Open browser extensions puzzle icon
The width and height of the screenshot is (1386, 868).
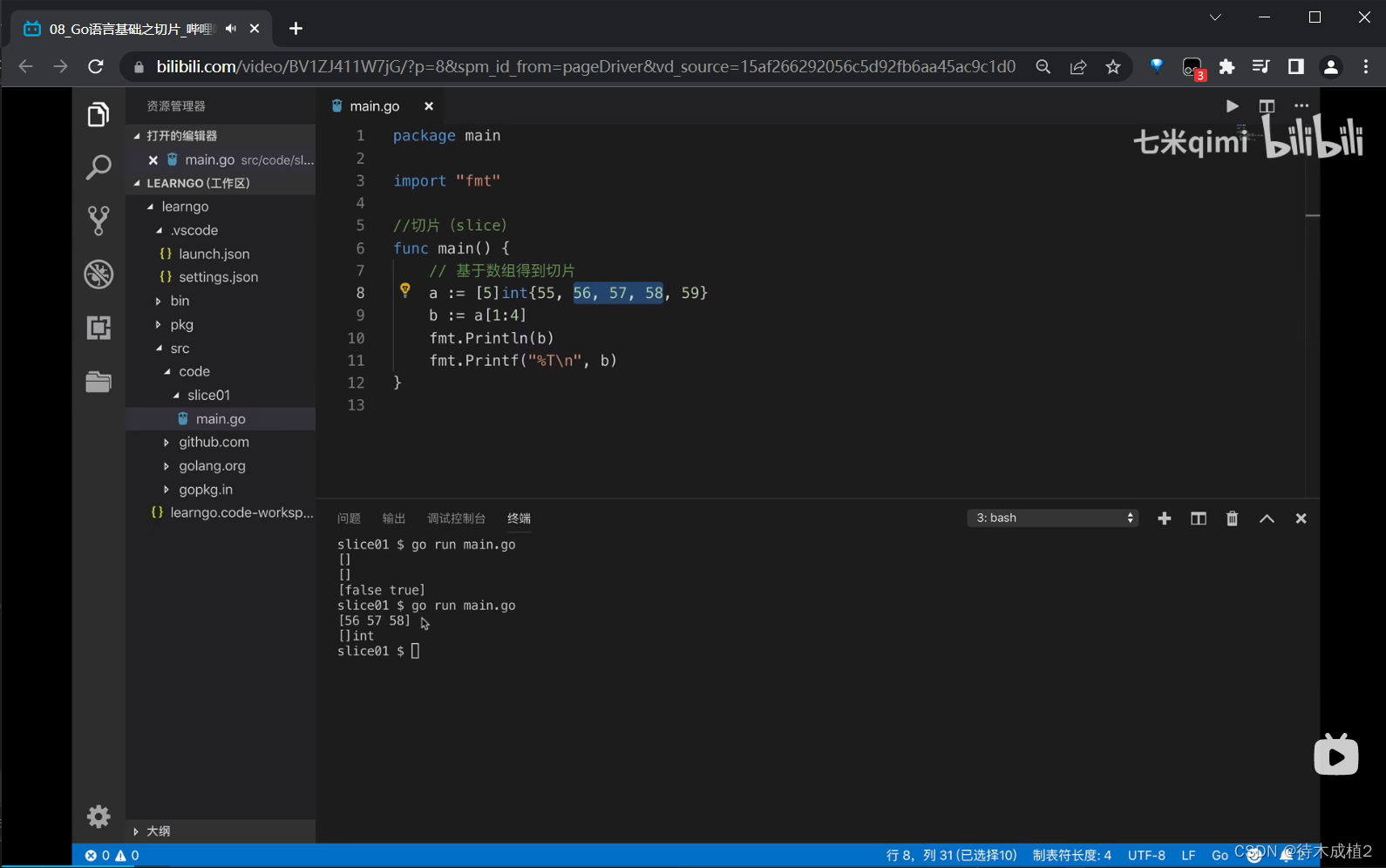(x=1226, y=67)
